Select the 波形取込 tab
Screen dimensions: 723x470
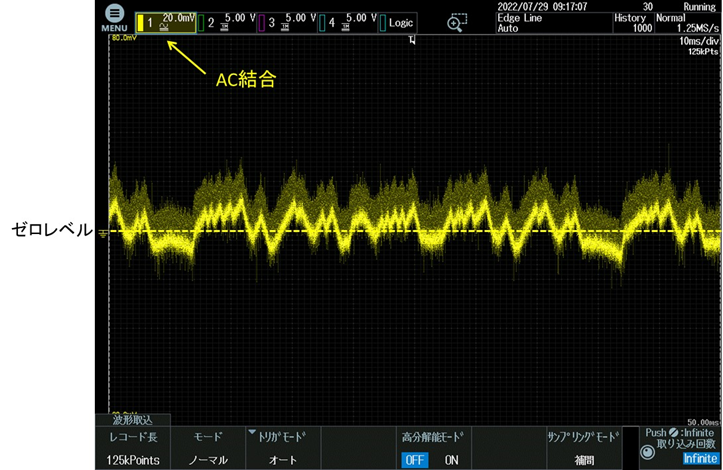pos(132,421)
